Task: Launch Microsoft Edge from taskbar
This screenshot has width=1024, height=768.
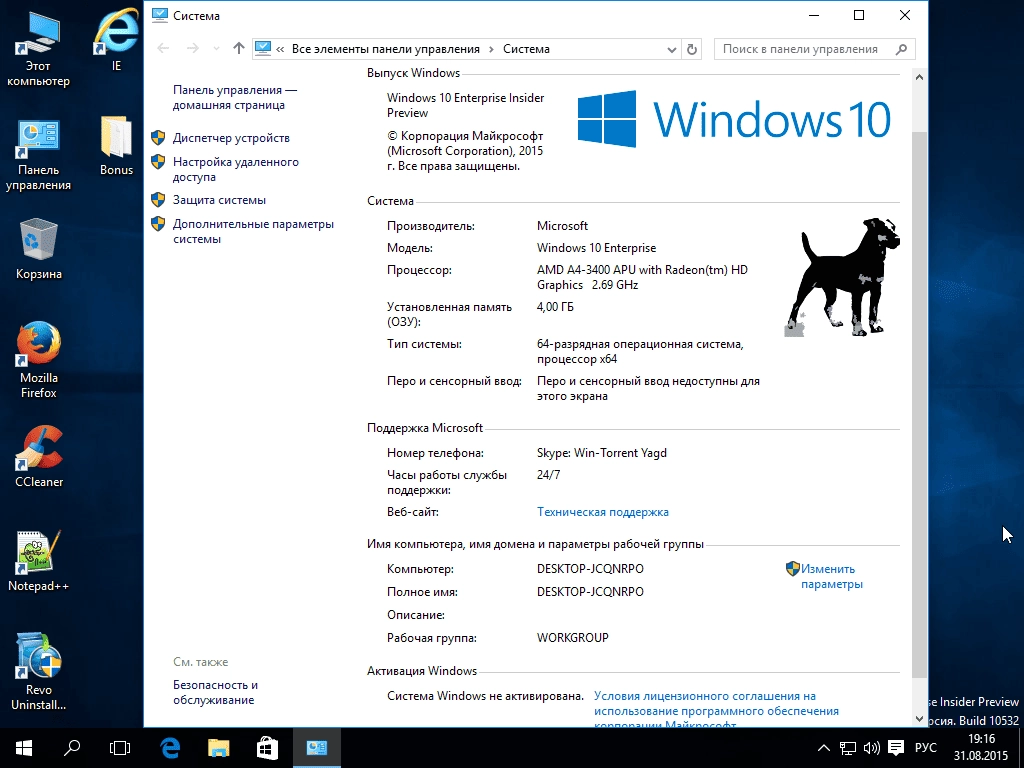Action: click(x=170, y=748)
